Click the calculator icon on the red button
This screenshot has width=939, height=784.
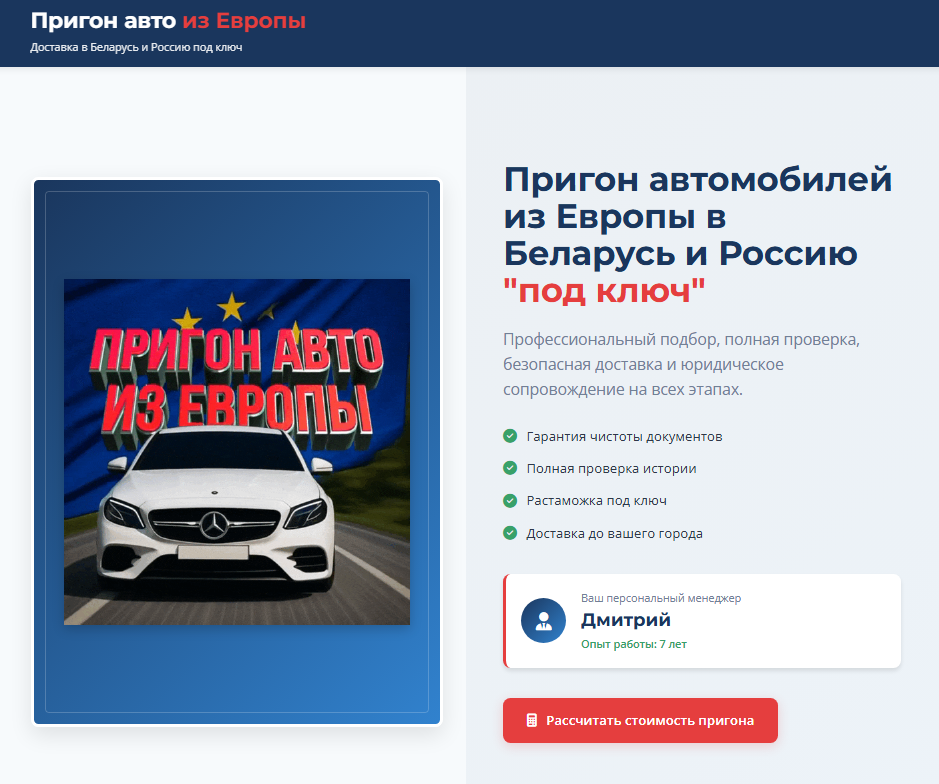[533, 720]
